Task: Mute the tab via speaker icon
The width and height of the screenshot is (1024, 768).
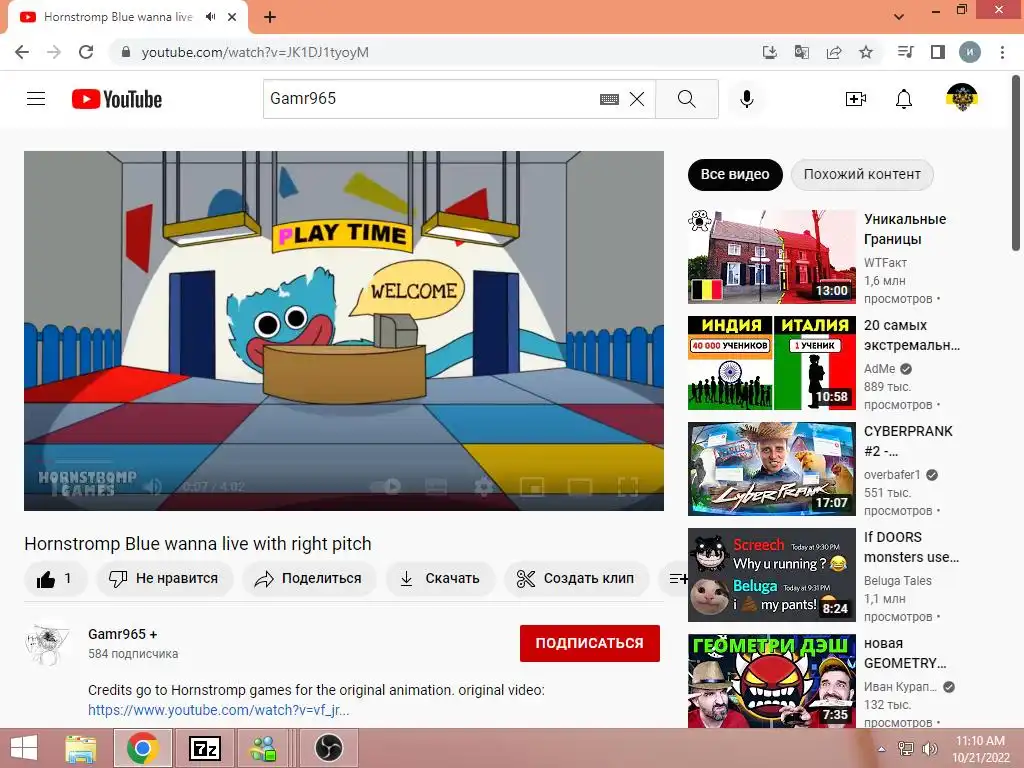Action: pos(210,17)
